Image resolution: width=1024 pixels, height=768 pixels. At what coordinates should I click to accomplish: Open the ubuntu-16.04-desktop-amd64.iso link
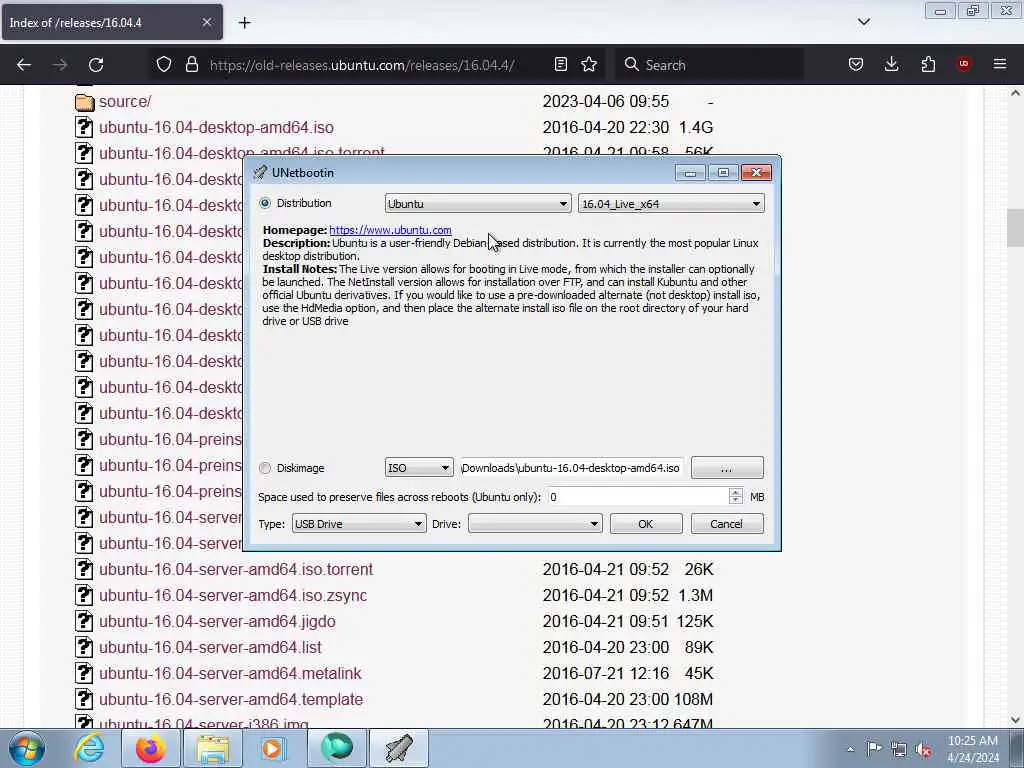point(216,127)
